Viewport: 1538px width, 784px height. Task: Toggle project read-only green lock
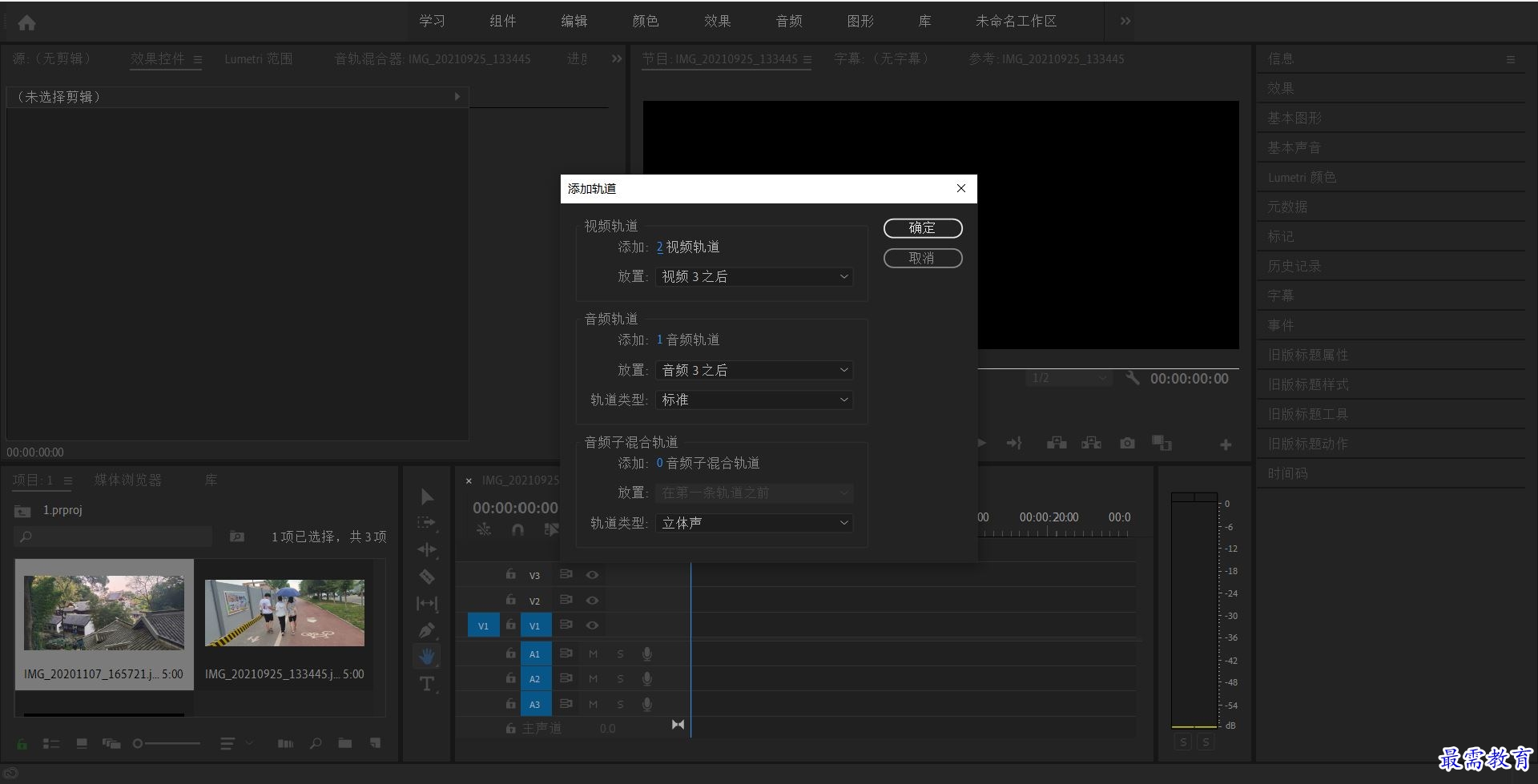pyautogui.click(x=22, y=744)
